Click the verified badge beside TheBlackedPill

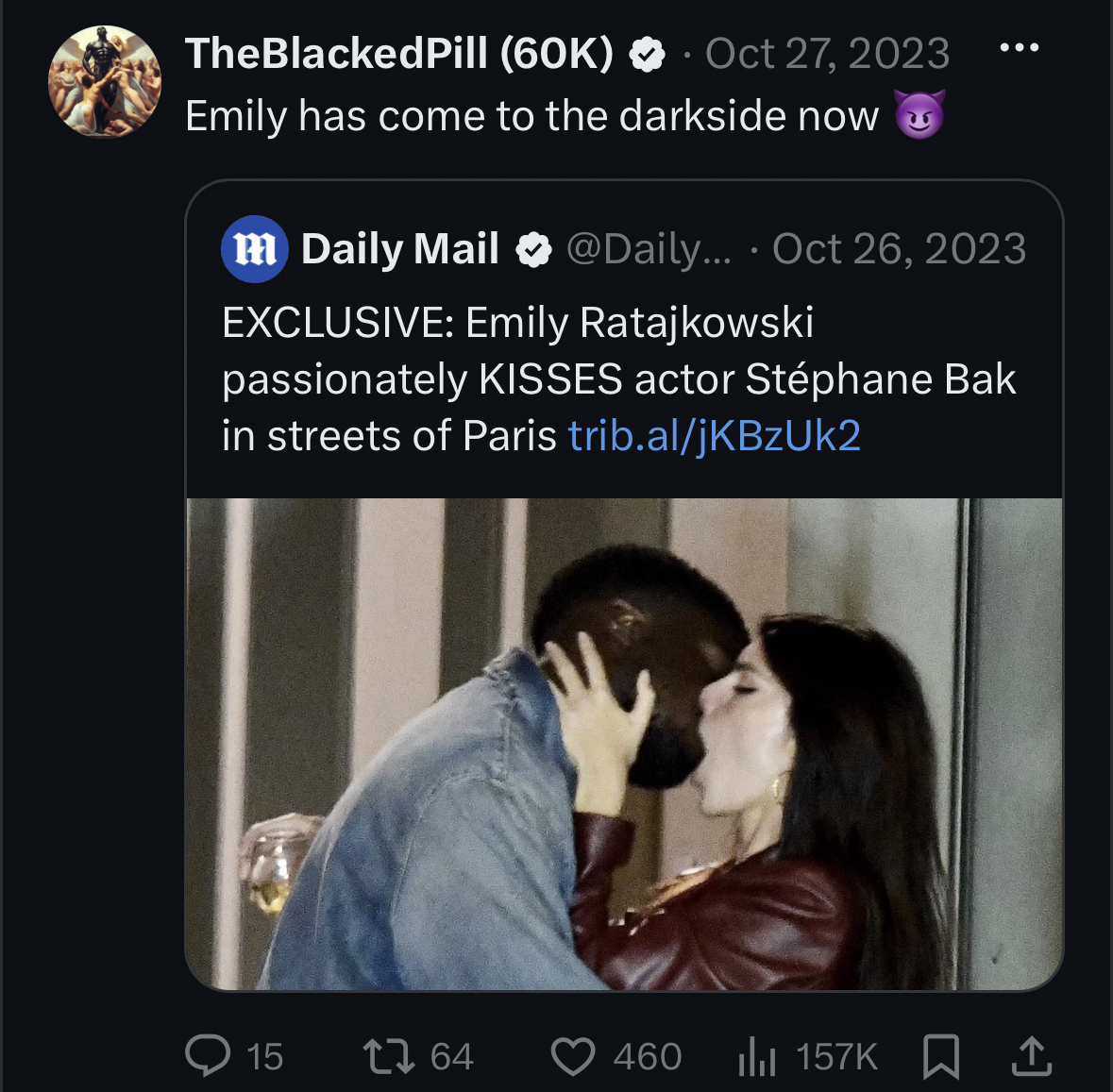[647, 55]
